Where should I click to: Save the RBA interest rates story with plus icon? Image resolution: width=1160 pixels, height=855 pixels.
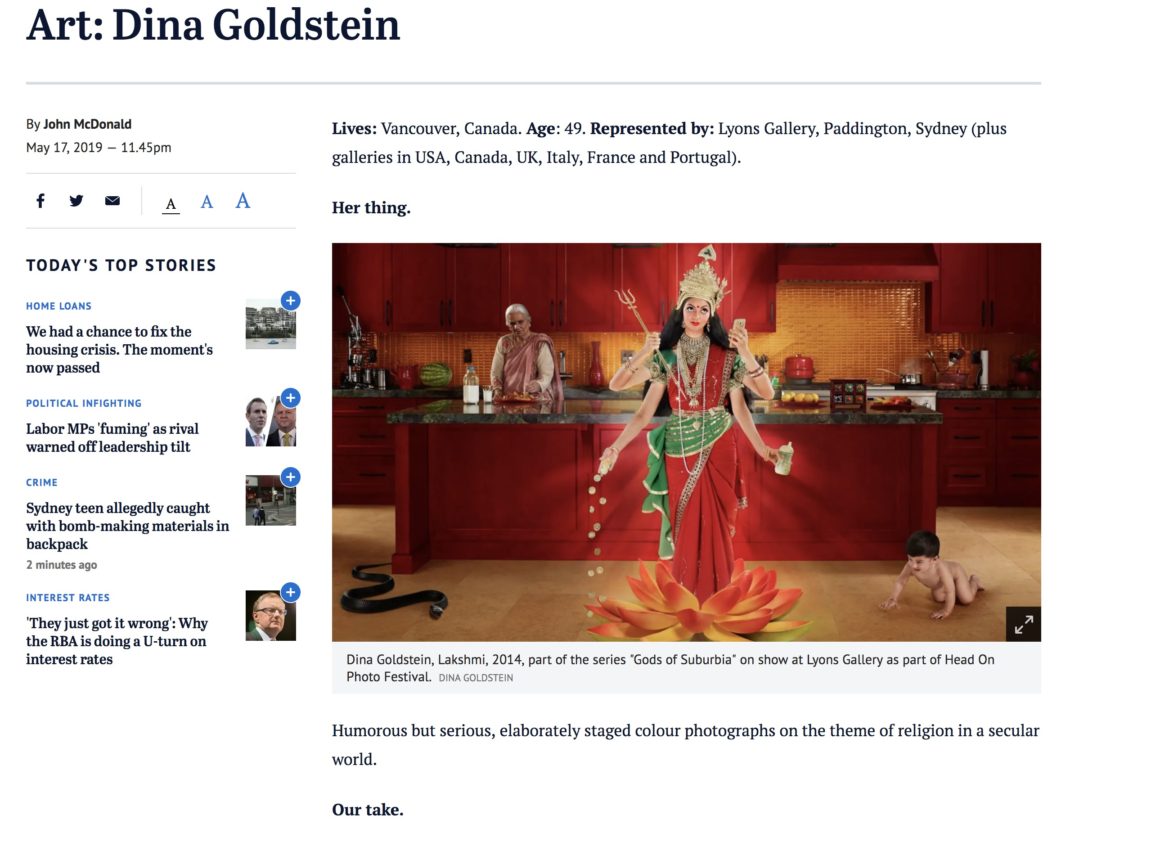tap(291, 592)
